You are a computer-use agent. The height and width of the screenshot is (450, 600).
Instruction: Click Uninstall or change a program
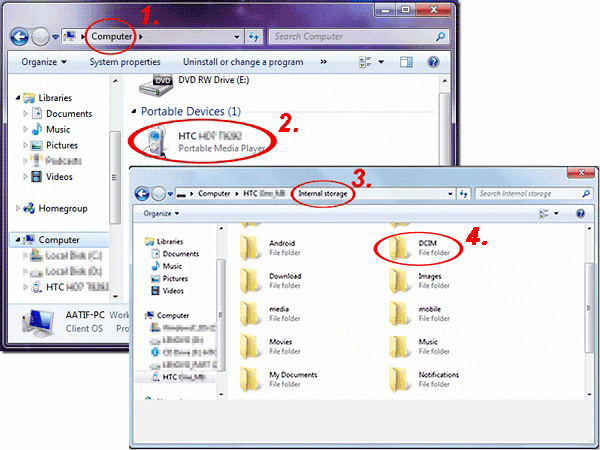point(243,62)
